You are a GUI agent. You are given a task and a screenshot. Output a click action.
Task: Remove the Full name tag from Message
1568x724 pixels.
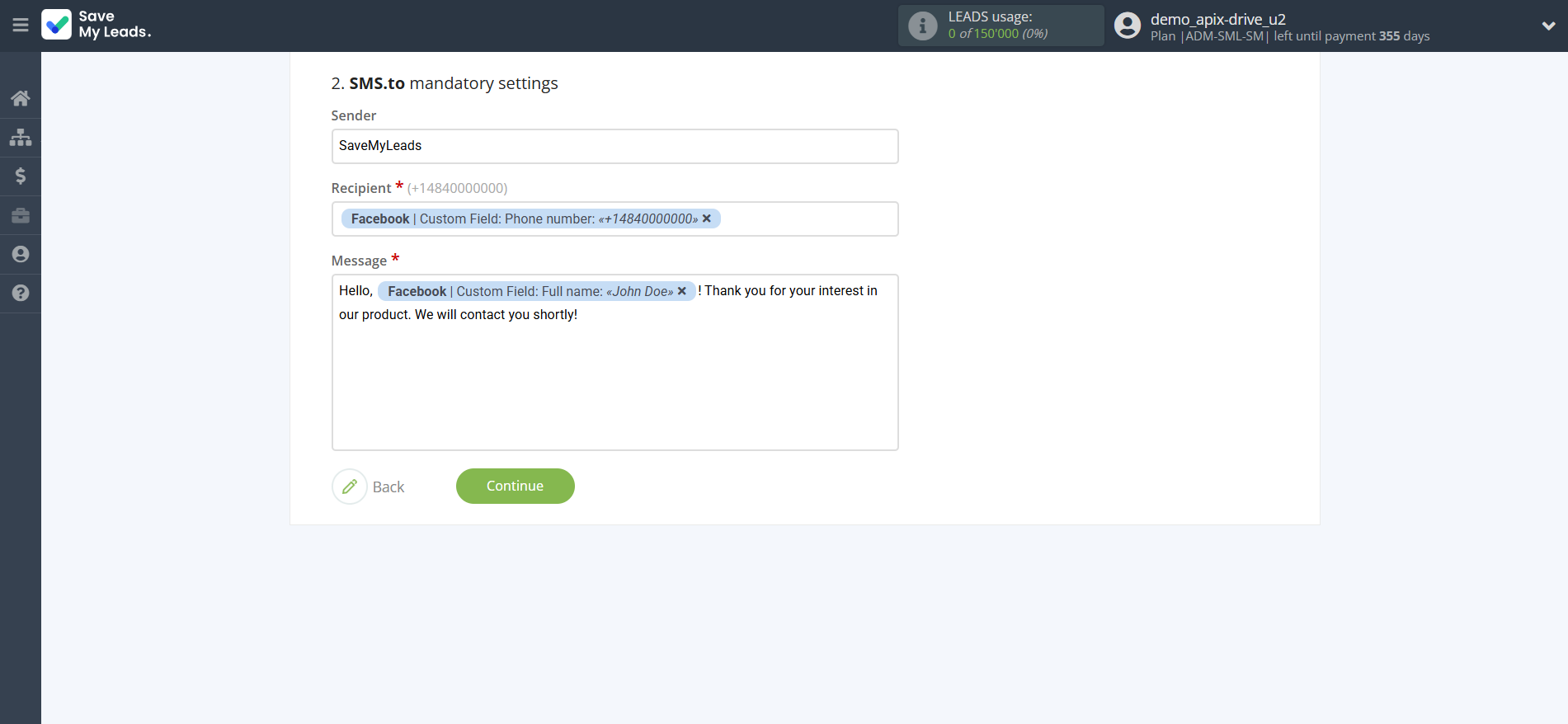[x=682, y=291]
